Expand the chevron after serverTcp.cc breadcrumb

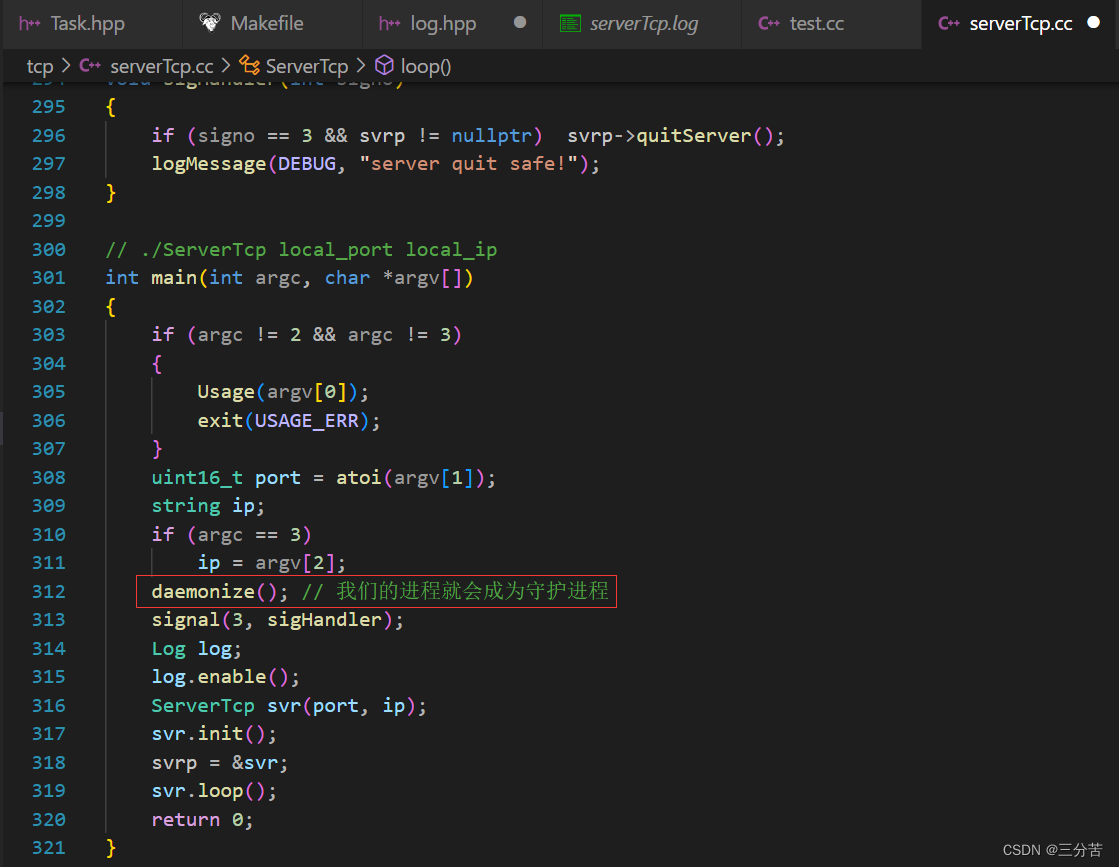coord(226,66)
